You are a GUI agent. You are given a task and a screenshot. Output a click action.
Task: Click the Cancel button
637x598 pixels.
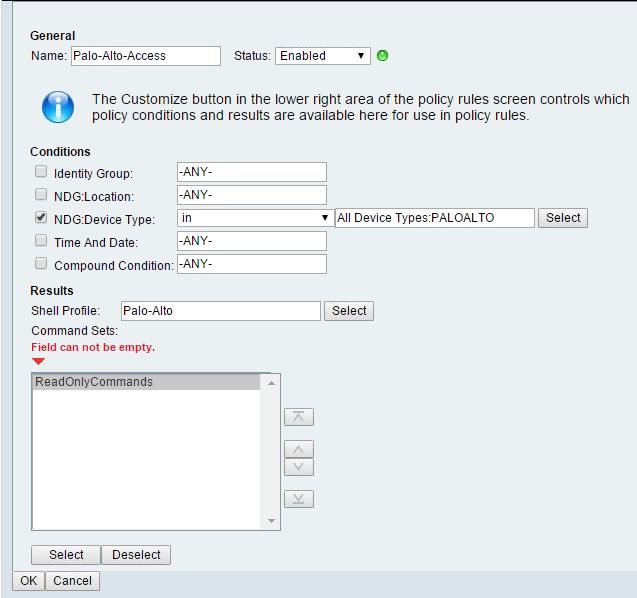(x=72, y=581)
